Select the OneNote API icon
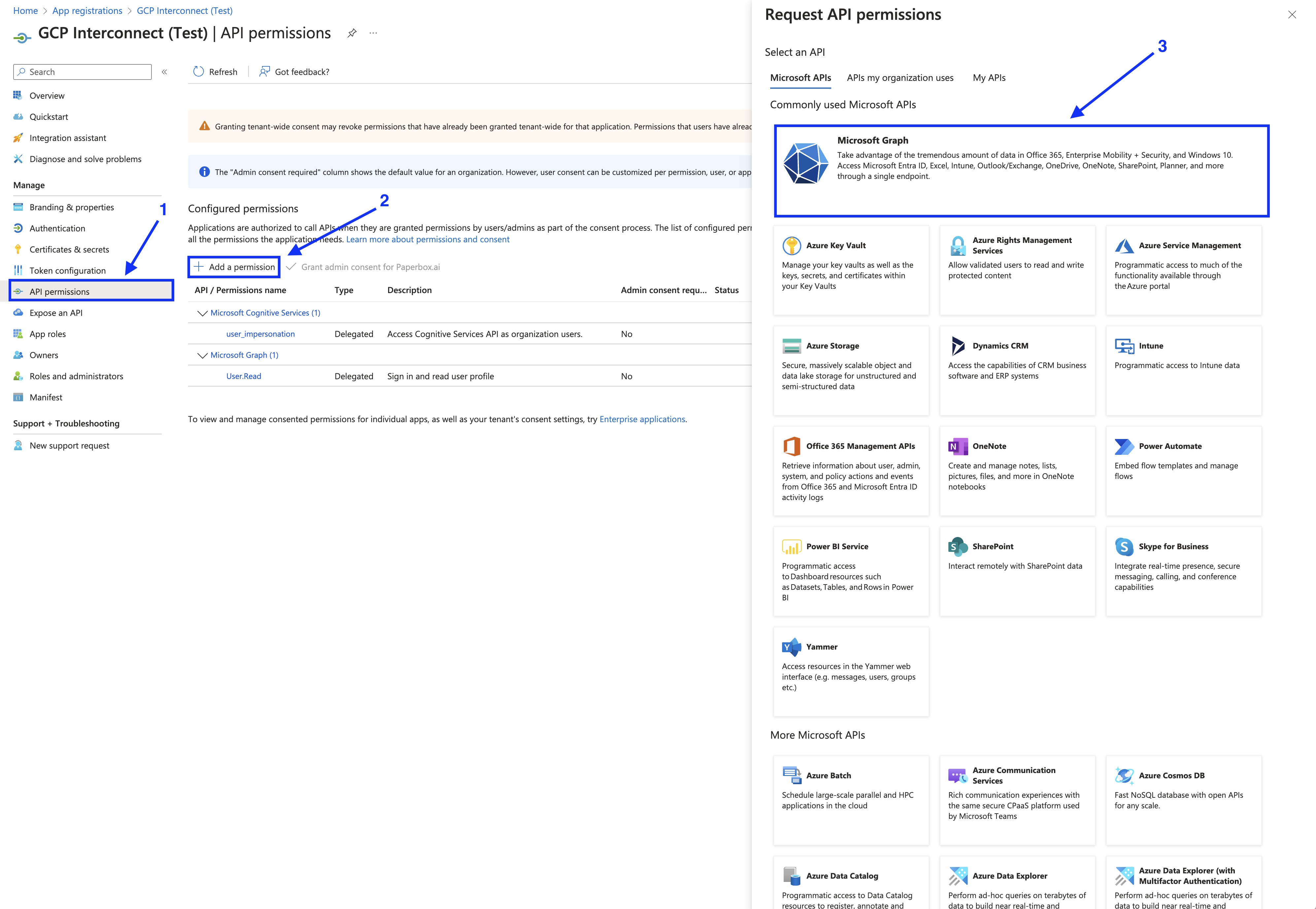The image size is (1316, 909). point(958,446)
